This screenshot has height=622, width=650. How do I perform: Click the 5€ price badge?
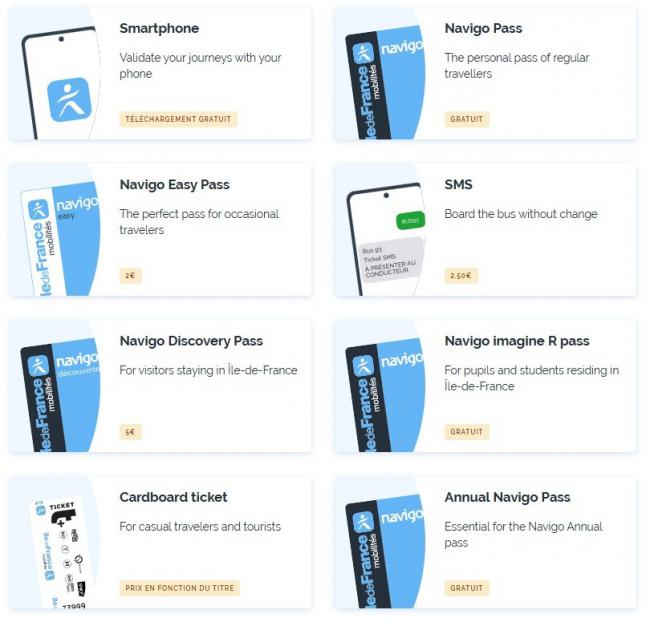click(131, 432)
